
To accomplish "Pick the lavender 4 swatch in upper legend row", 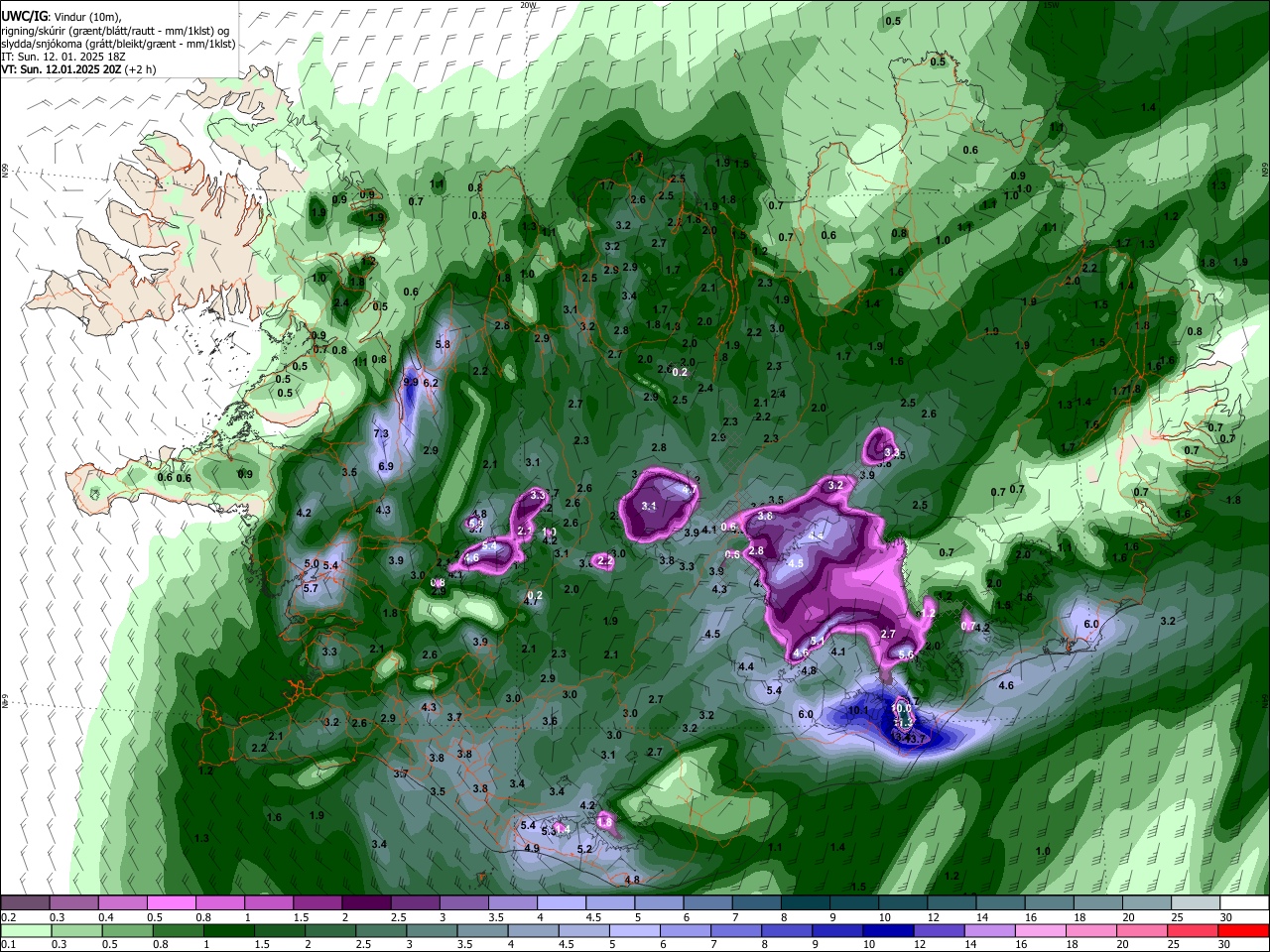I will coord(562,903).
